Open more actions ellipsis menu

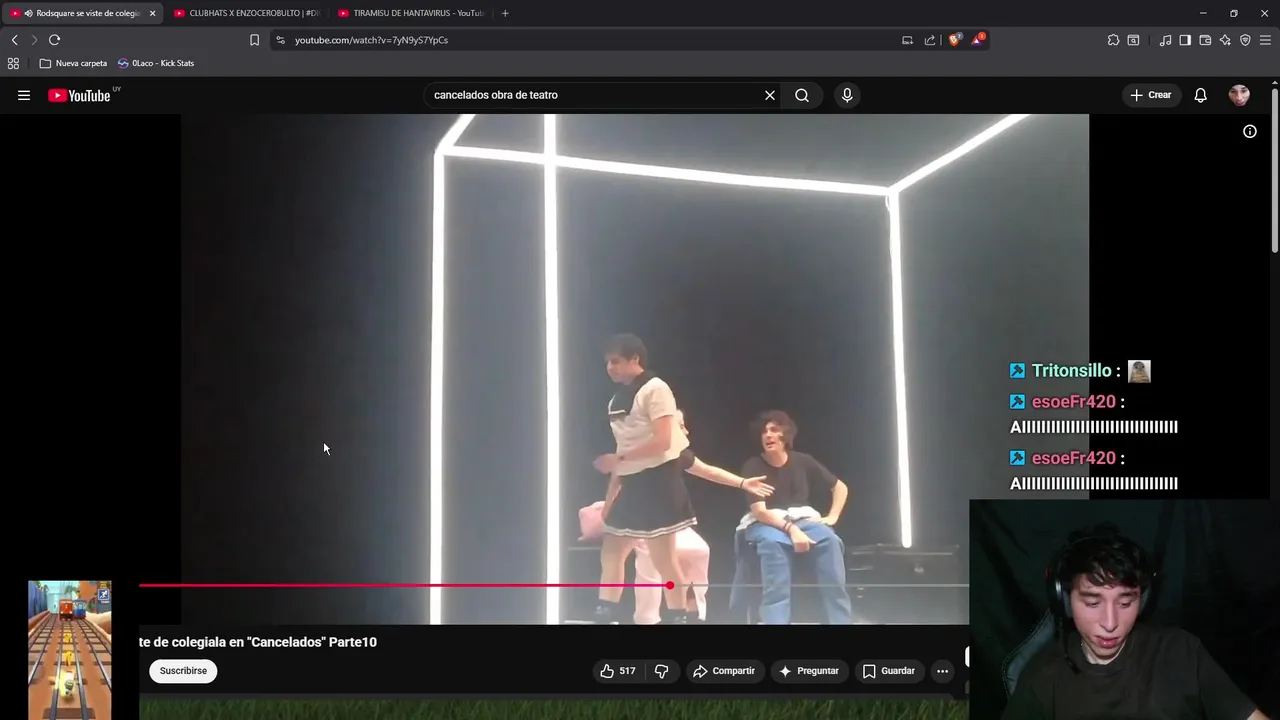tap(942, 671)
